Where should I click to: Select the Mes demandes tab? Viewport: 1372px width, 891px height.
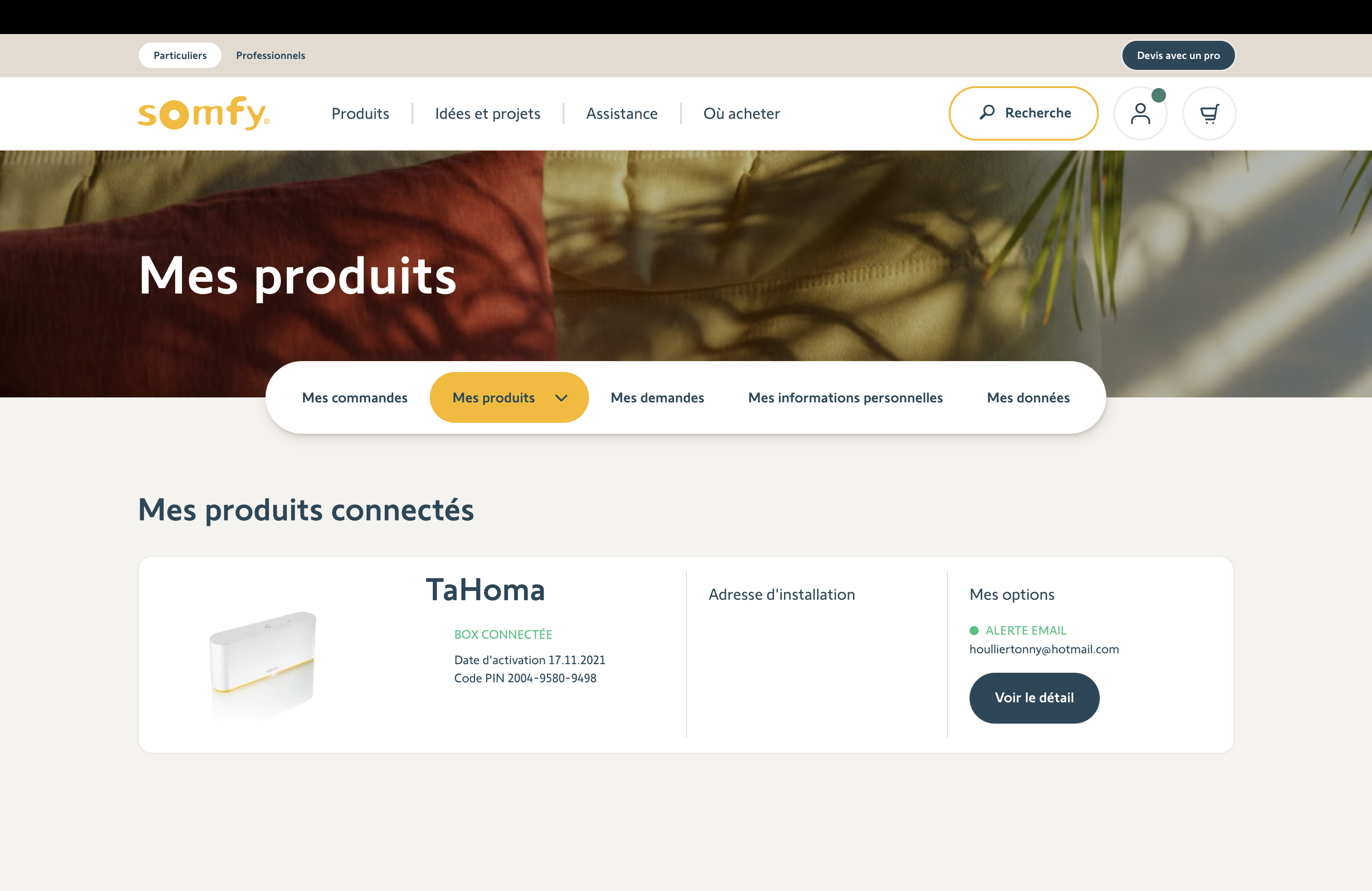(x=657, y=398)
